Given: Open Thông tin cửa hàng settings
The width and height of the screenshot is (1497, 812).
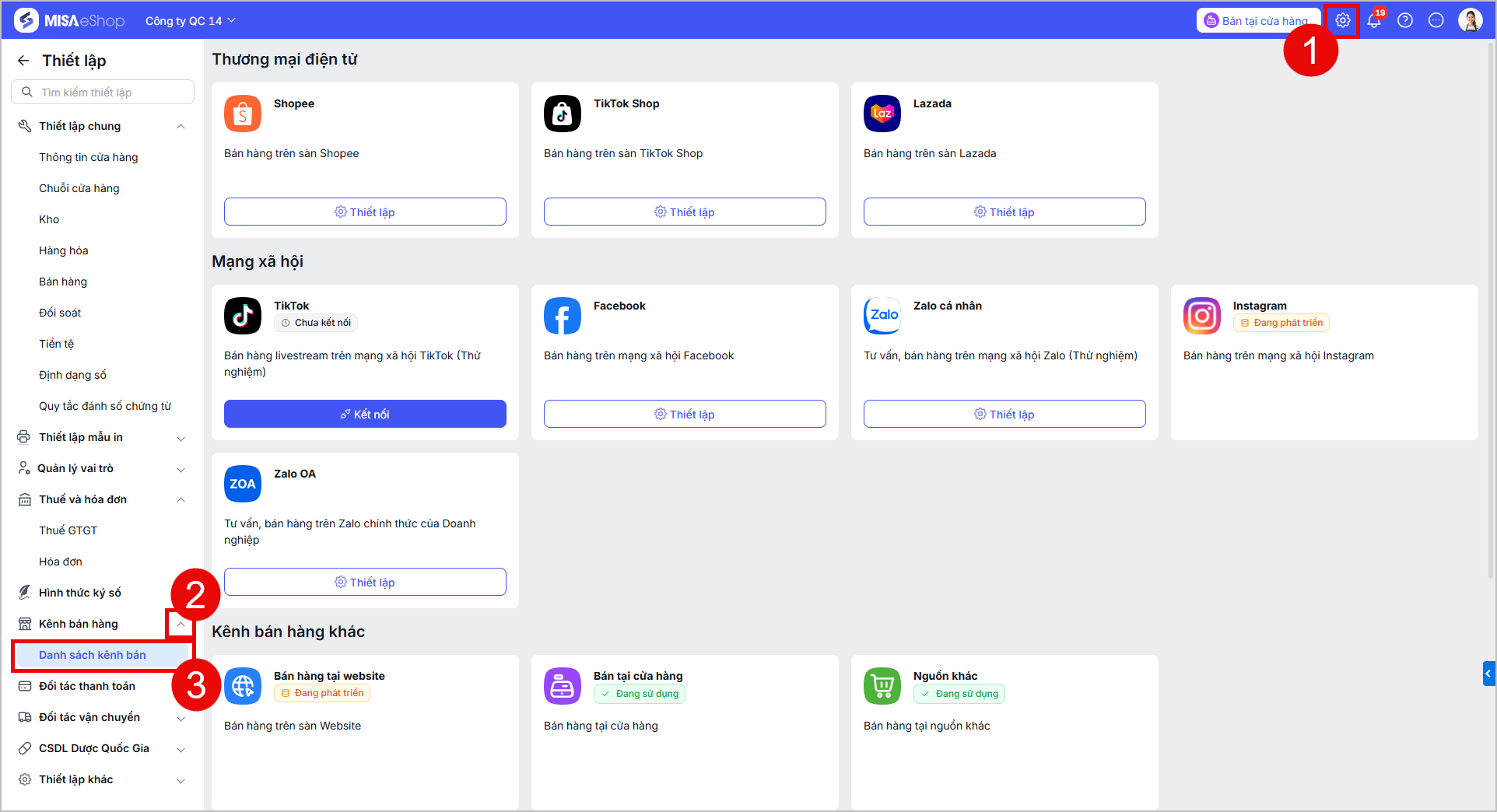Looking at the screenshot, I should [89, 157].
